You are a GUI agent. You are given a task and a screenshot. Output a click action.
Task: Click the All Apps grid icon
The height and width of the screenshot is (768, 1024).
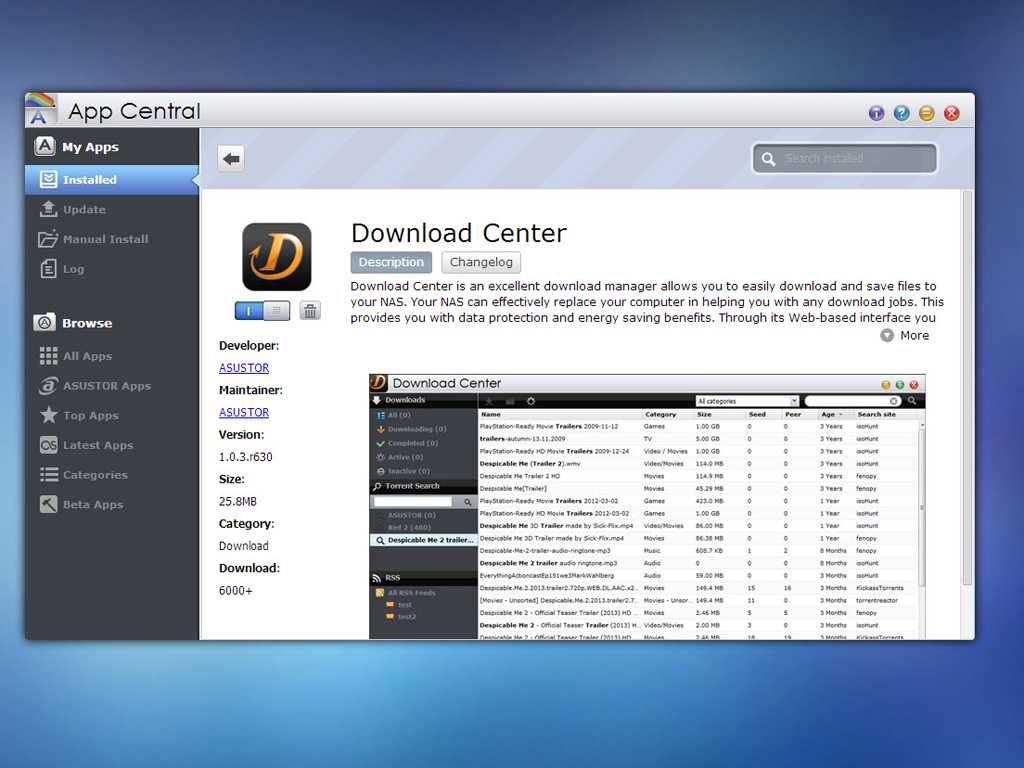[48, 355]
